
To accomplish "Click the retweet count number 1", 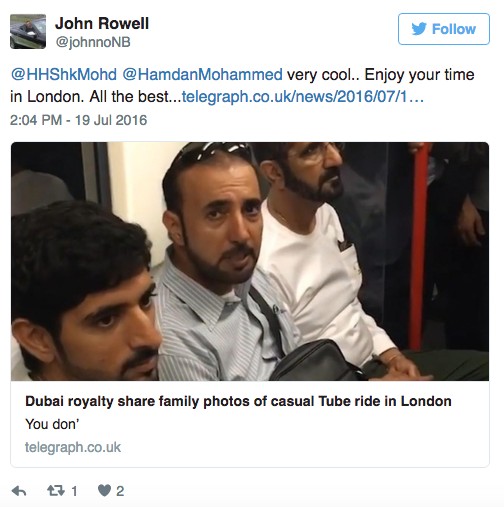I will coord(74,491).
